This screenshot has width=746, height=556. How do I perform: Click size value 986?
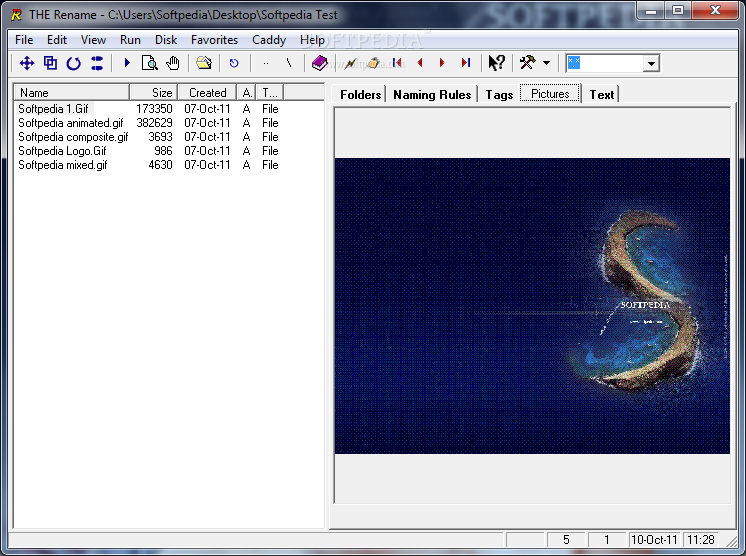(x=163, y=151)
